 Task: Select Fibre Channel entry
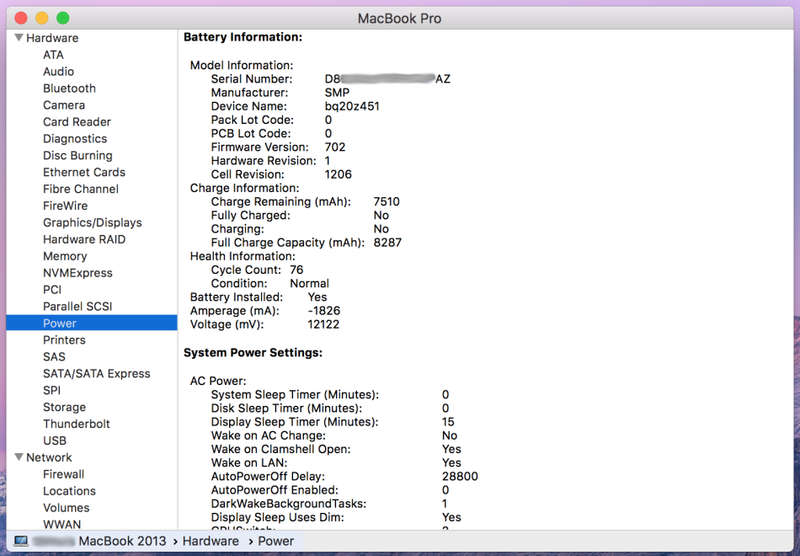[x=81, y=189]
